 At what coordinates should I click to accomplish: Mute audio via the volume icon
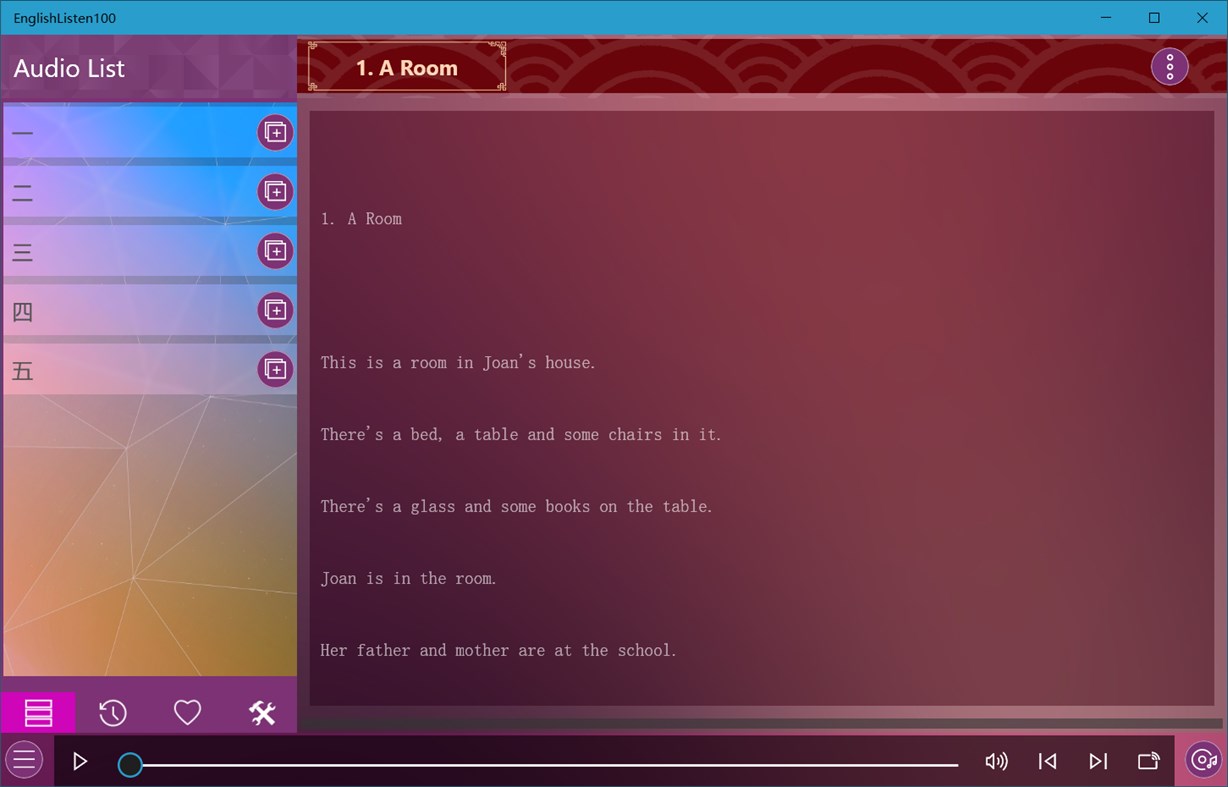click(996, 760)
